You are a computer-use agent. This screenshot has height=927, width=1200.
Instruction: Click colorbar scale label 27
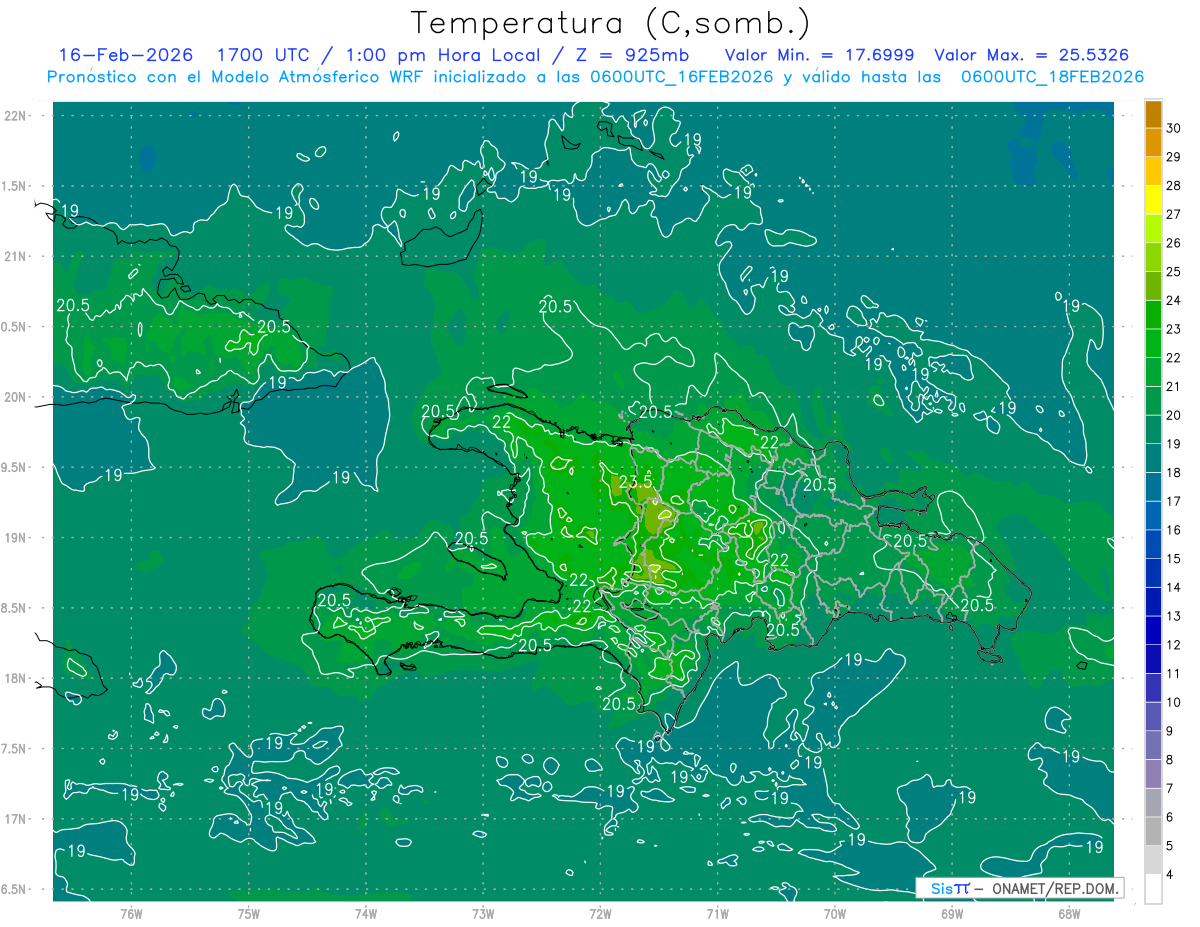pyautogui.click(x=1174, y=214)
